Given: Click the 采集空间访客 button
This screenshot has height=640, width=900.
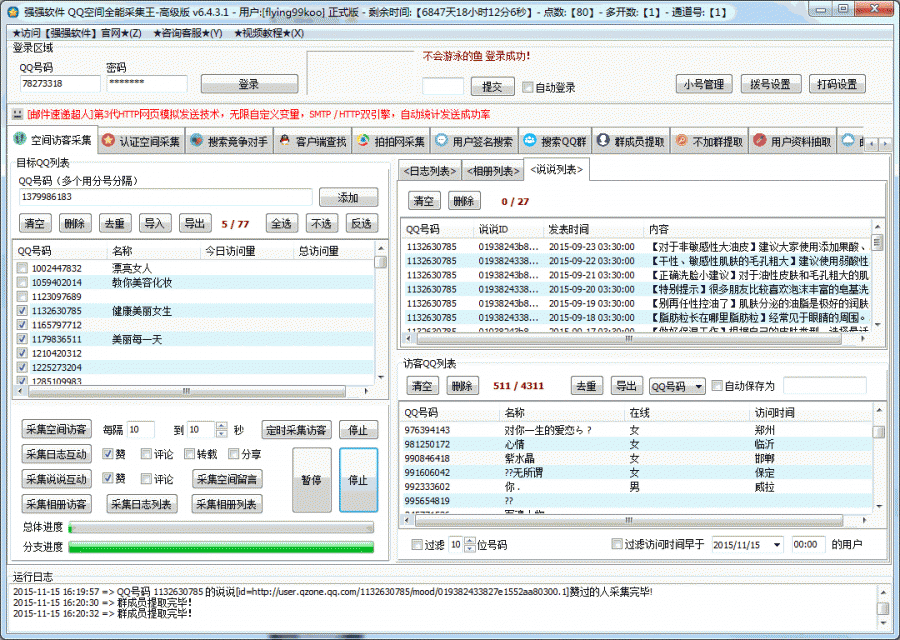Looking at the screenshot, I should tap(56, 429).
